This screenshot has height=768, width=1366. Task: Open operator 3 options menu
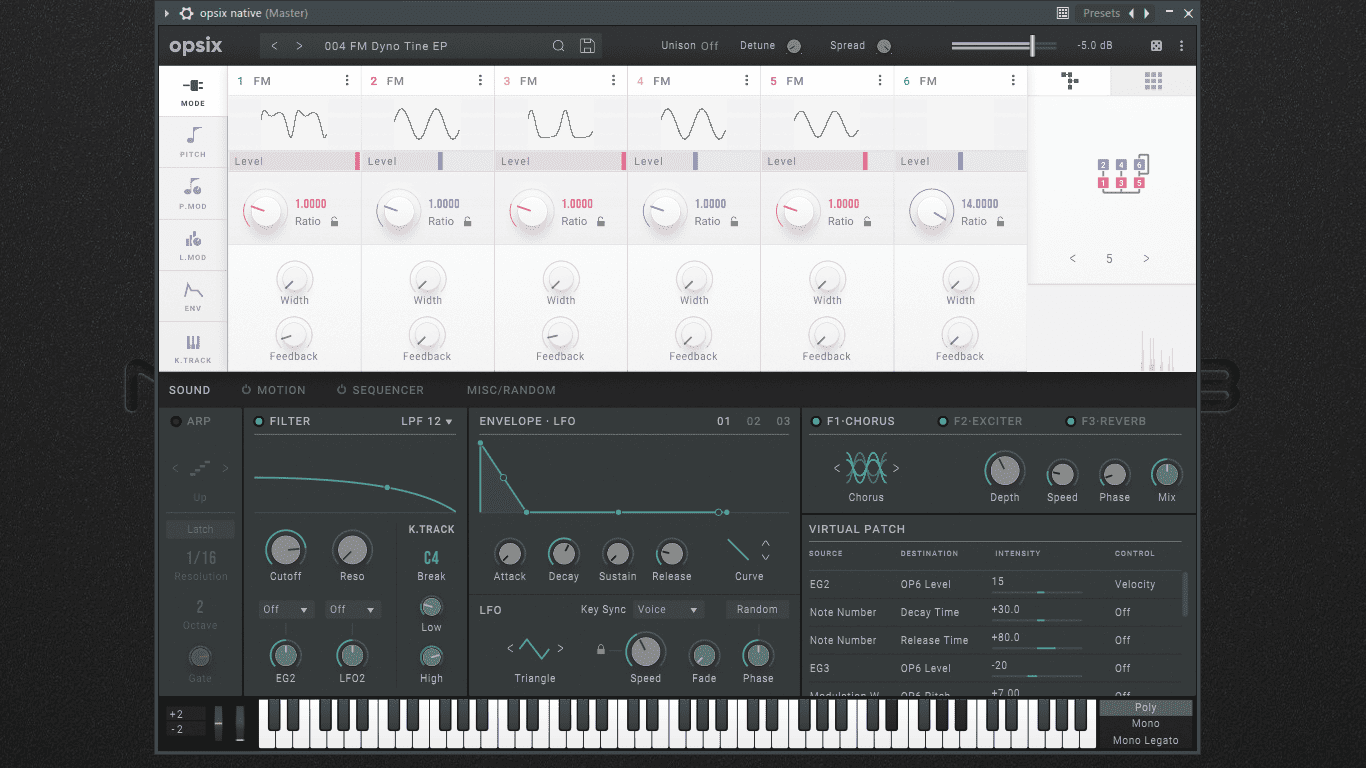[613, 81]
